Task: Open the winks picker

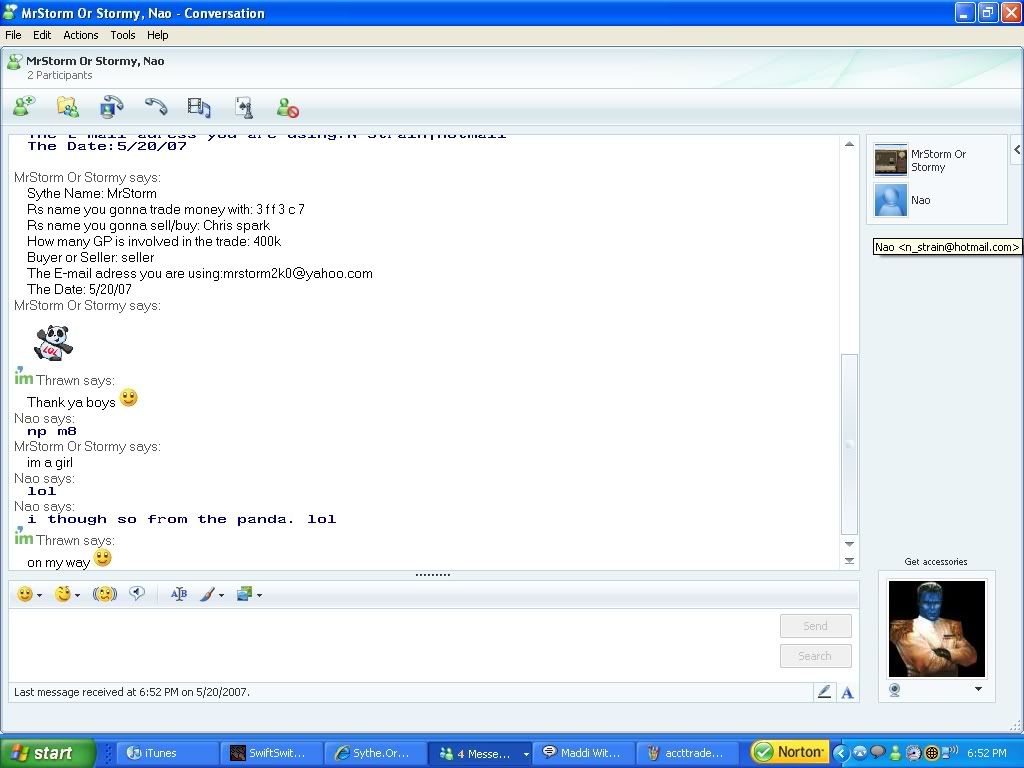Action: tap(63, 594)
